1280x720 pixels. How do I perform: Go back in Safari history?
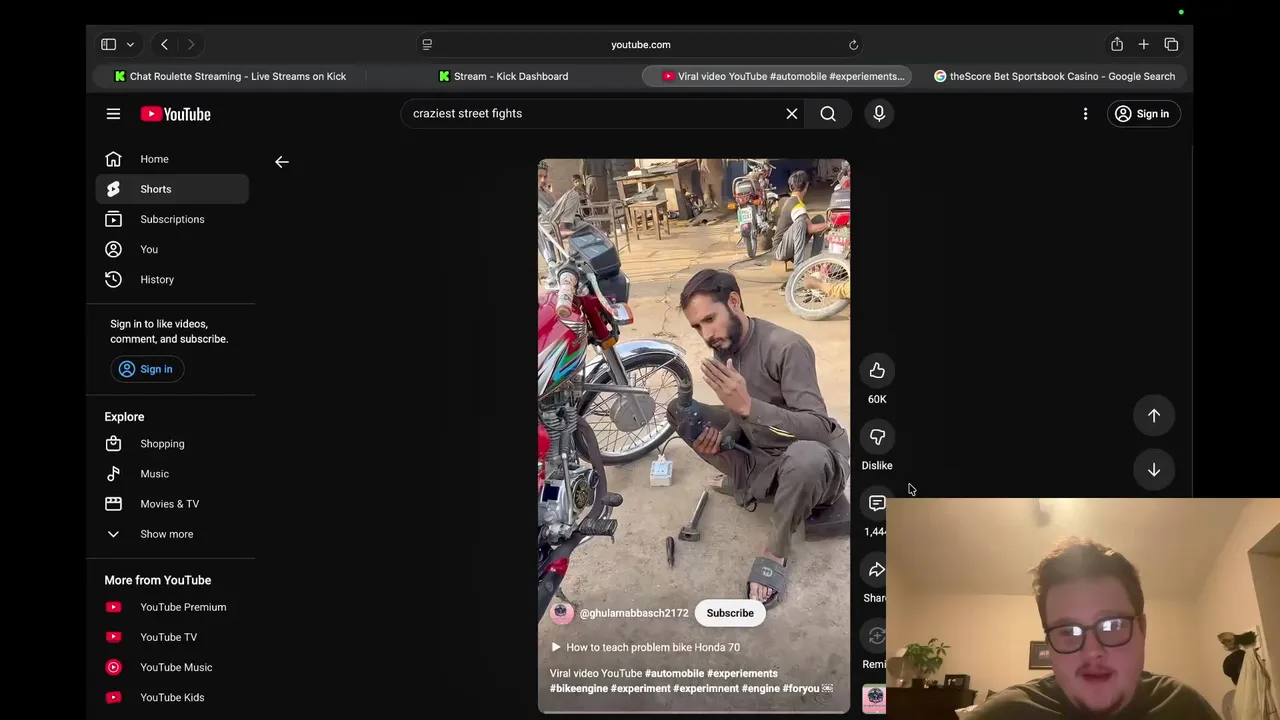point(164,45)
